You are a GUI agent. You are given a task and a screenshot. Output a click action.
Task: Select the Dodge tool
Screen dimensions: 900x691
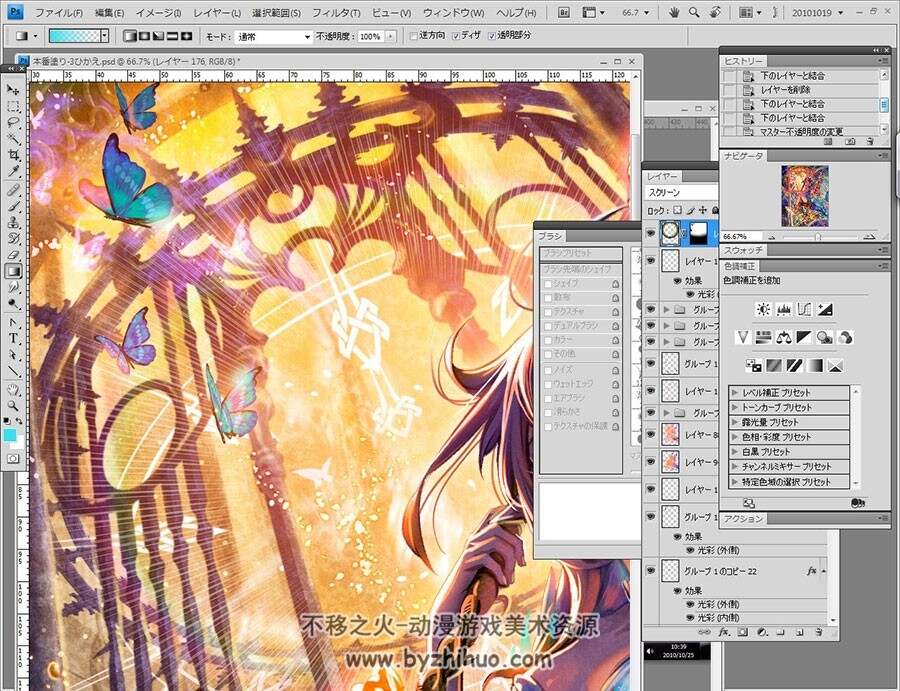point(13,304)
